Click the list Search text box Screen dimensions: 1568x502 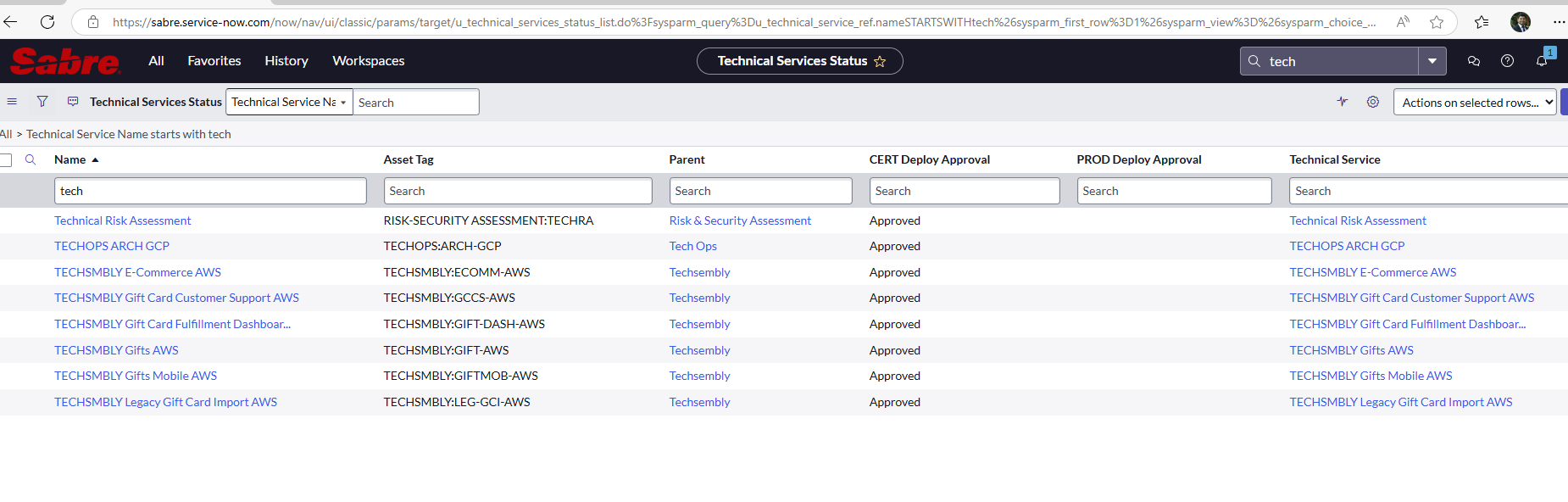coord(416,102)
